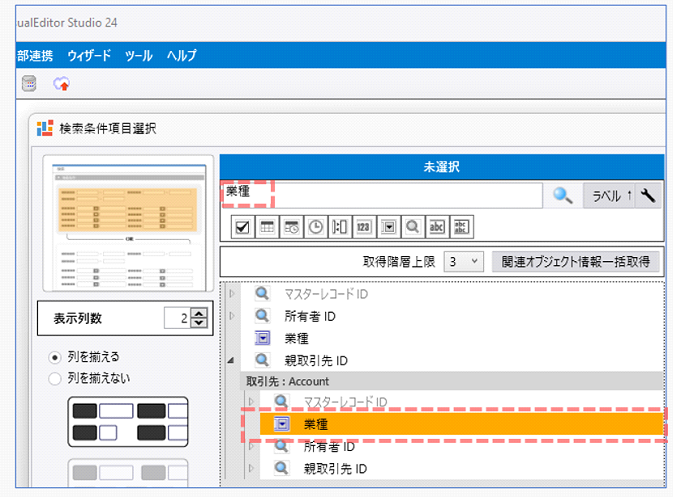
Task: Open the ツール menu
Action: coord(139,55)
